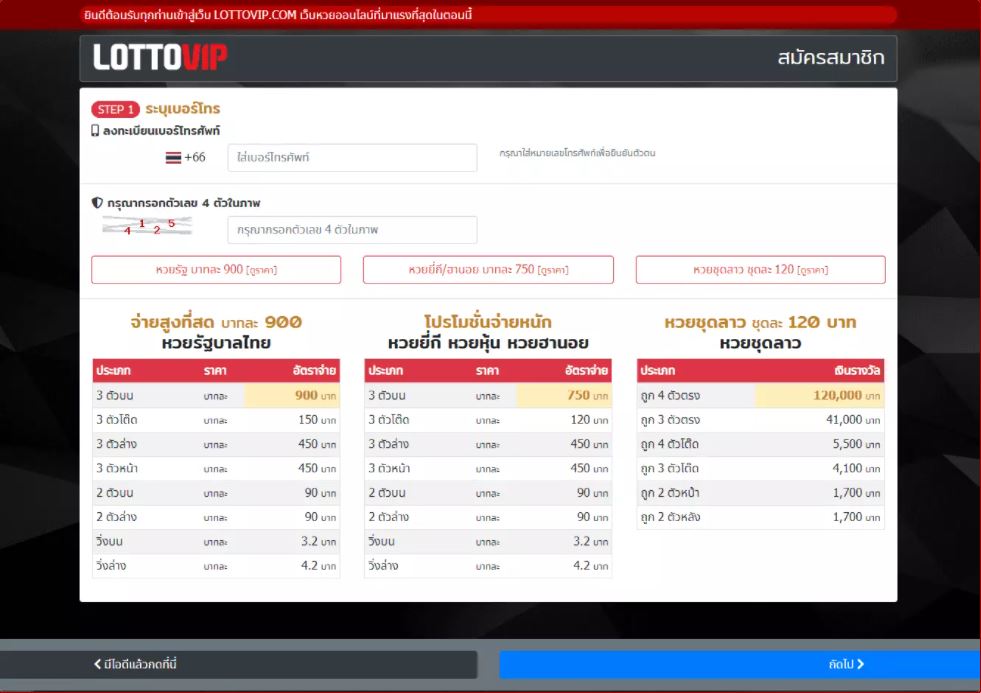
Task: Go to login via มีไอดีแล้วกดที่นี่
Action: point(238,664)
